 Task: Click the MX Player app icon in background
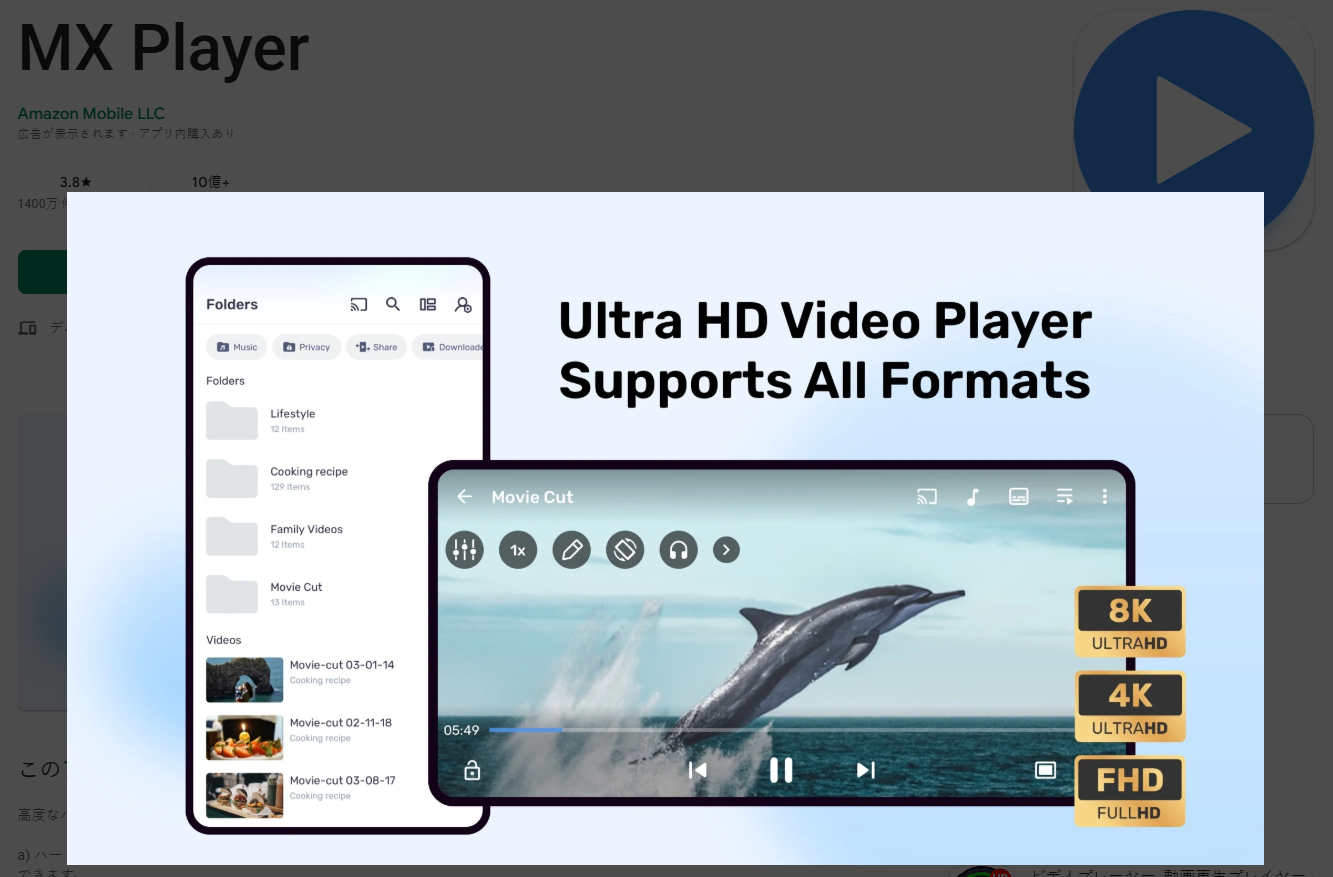[x=1194, y=130]
